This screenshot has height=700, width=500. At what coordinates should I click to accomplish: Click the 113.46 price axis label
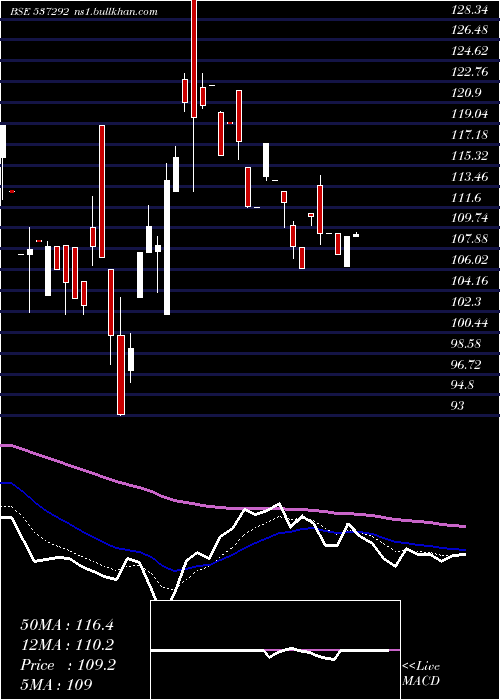469,177
